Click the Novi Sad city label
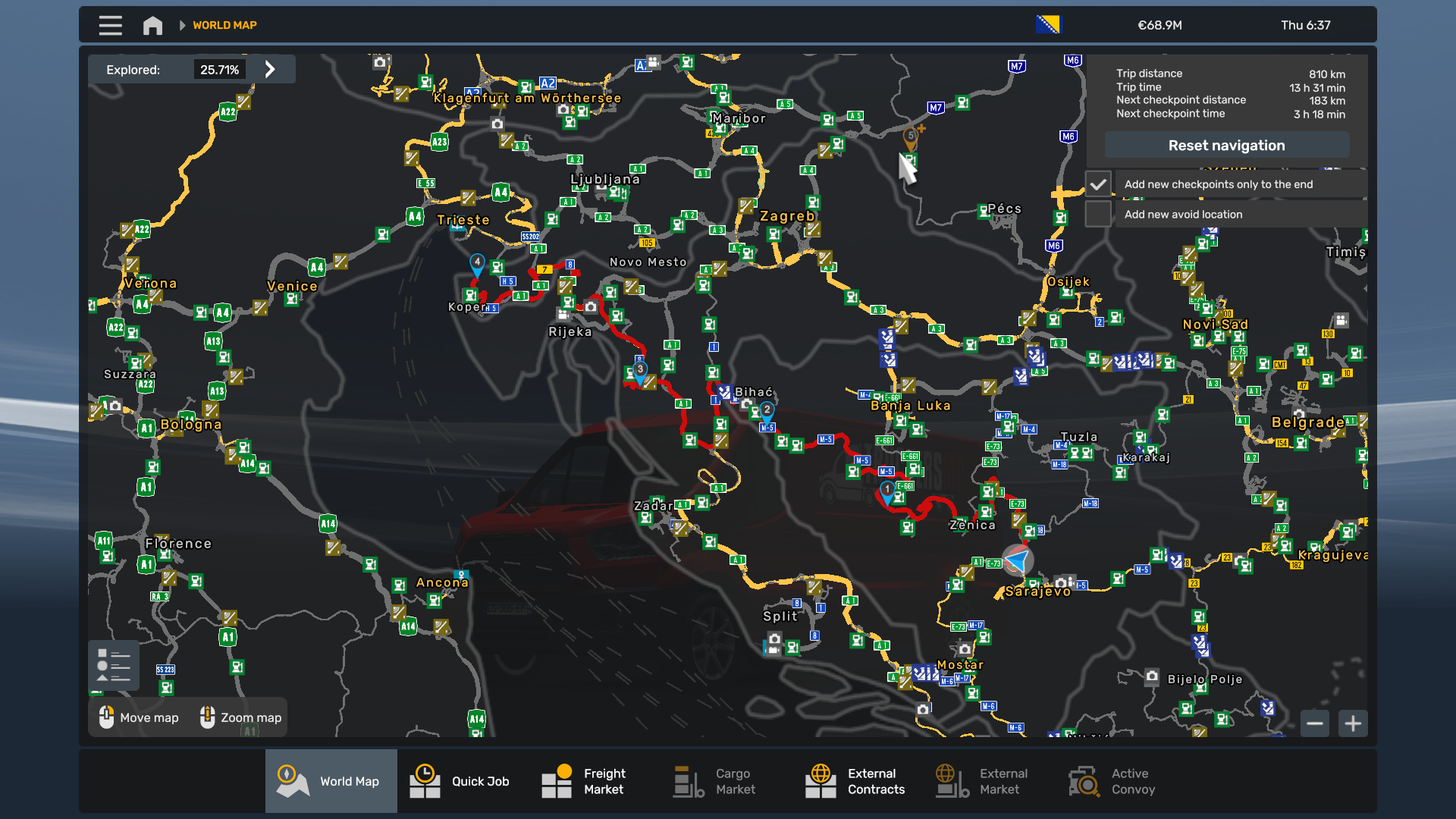1456x819 pixels. click(1216, 325)
